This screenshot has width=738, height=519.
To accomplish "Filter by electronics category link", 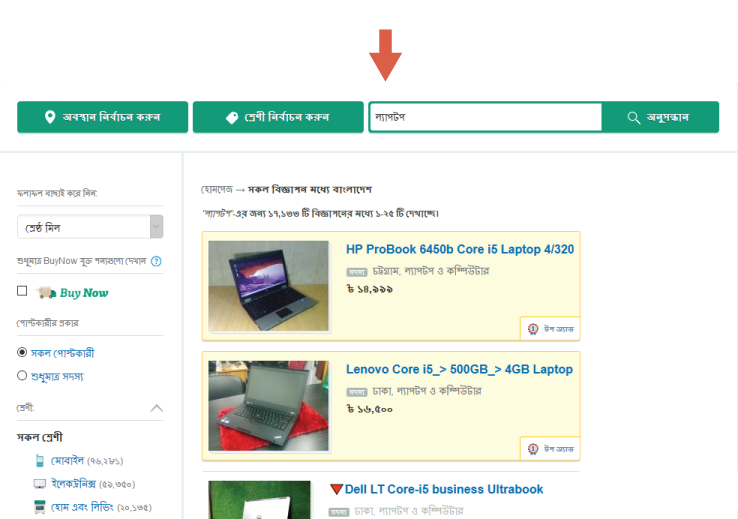I will 73,484.
